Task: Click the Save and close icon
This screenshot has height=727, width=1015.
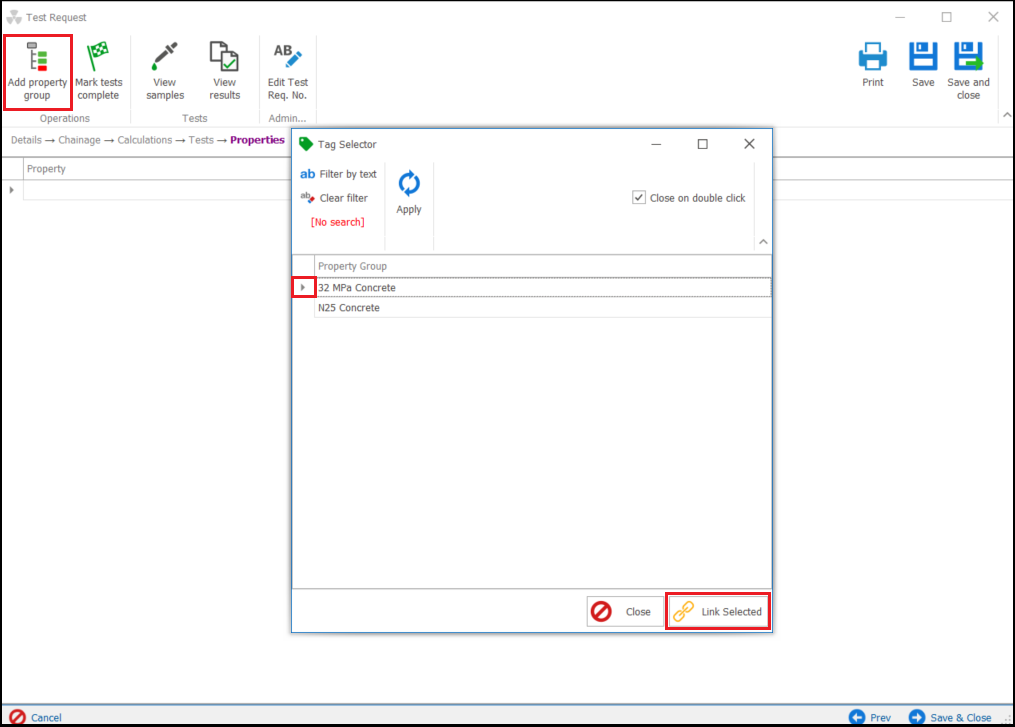Action: pos(967,57)
